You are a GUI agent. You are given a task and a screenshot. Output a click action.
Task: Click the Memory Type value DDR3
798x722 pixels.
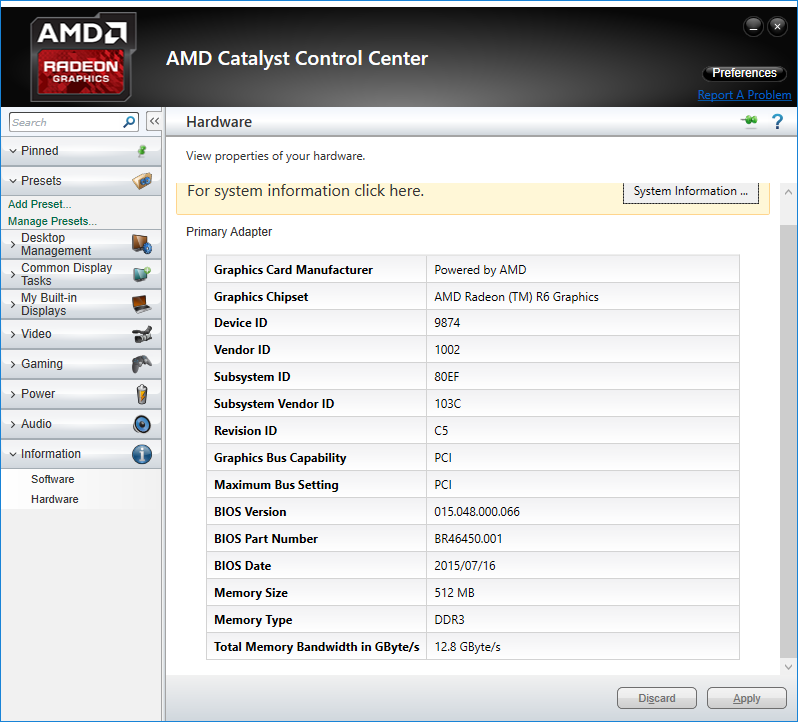(x=449, y=619)
